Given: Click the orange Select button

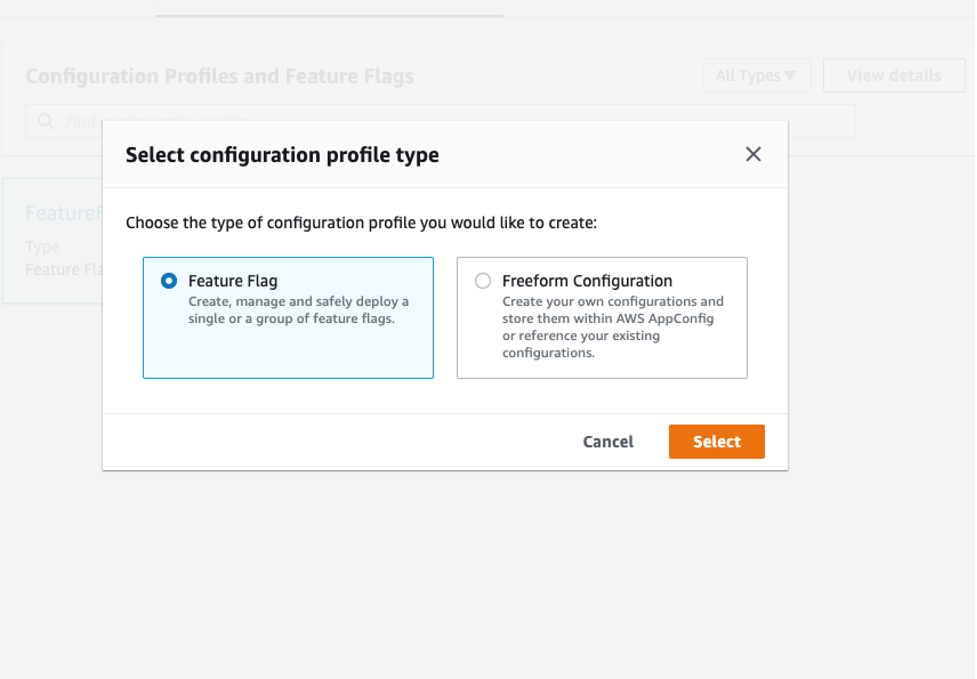Looking at the screenshot, I should click(716, 441).
